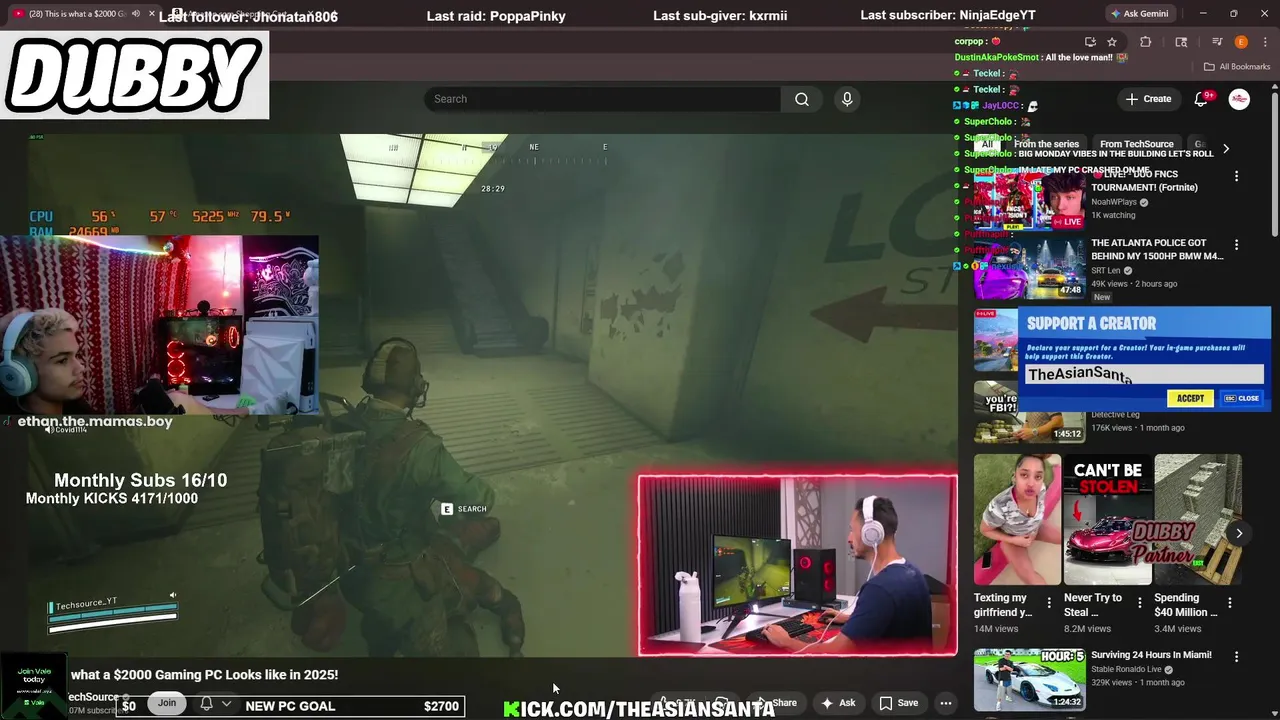Open the Chrome extensions puzzle icon
Viewport: 1280px width, 720px height.
[1146, 42]
